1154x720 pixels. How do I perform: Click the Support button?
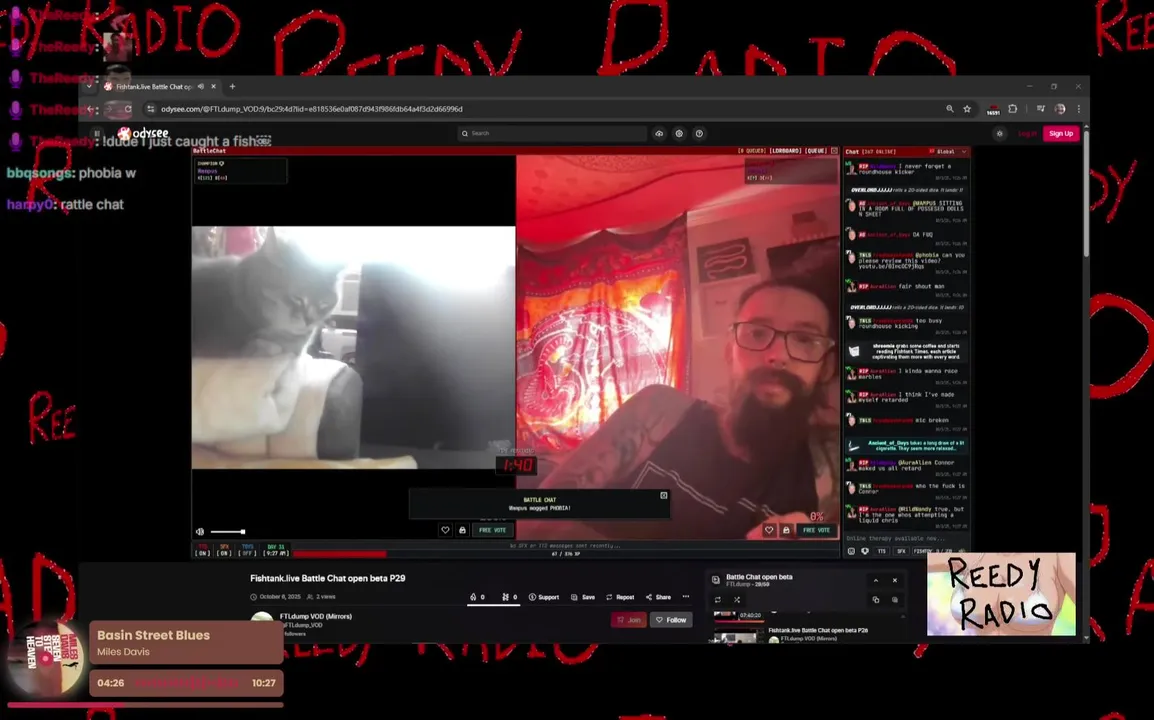tap(544, 597)
